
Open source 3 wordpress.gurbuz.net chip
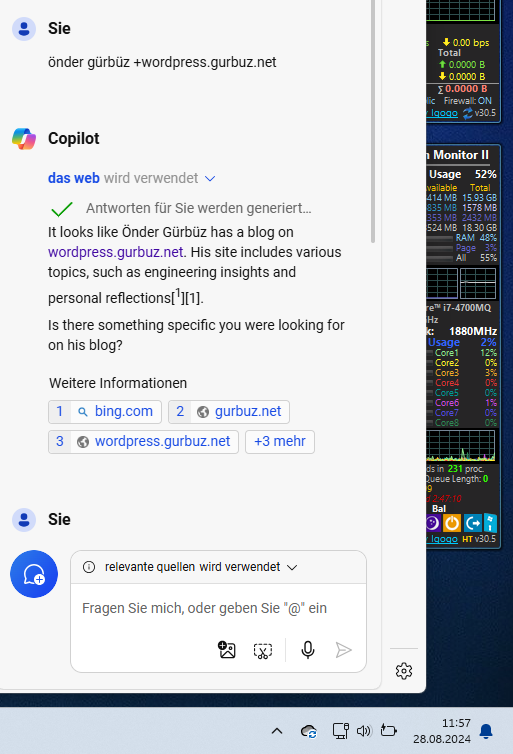(x=143, y=441)
